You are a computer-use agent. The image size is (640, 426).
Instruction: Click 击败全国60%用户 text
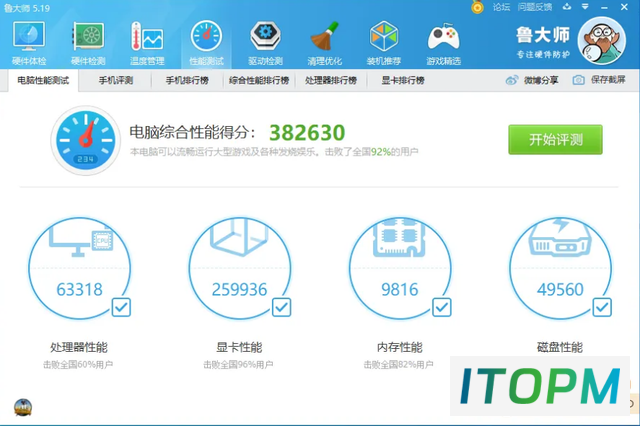pos(78,364)
